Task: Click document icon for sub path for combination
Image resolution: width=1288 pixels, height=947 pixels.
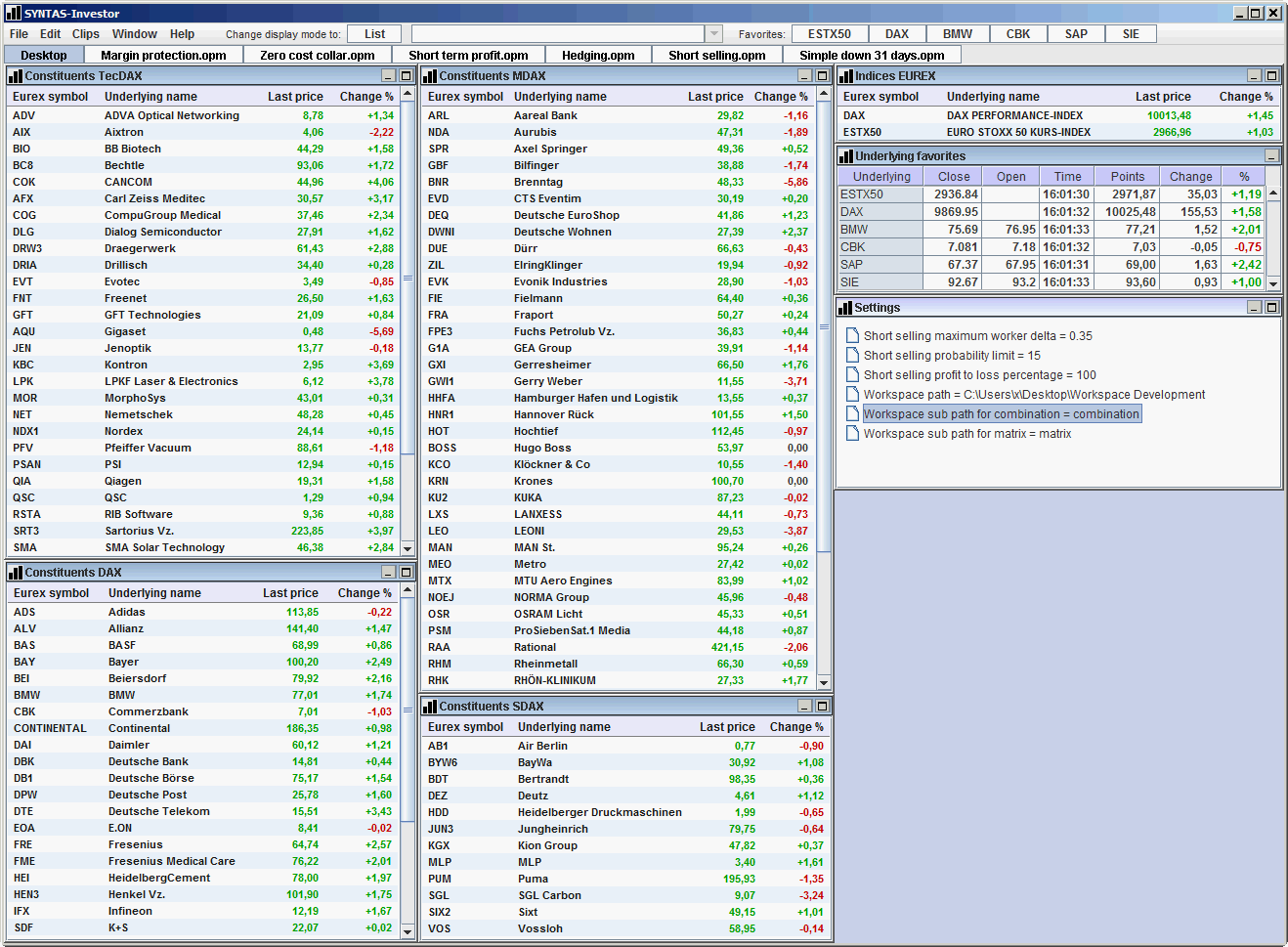Action: pyautogui.click(x=853, y=413)
